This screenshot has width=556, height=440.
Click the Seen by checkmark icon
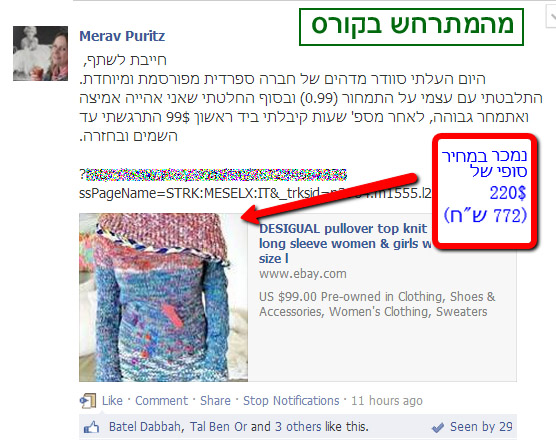[x=438, y=428]
